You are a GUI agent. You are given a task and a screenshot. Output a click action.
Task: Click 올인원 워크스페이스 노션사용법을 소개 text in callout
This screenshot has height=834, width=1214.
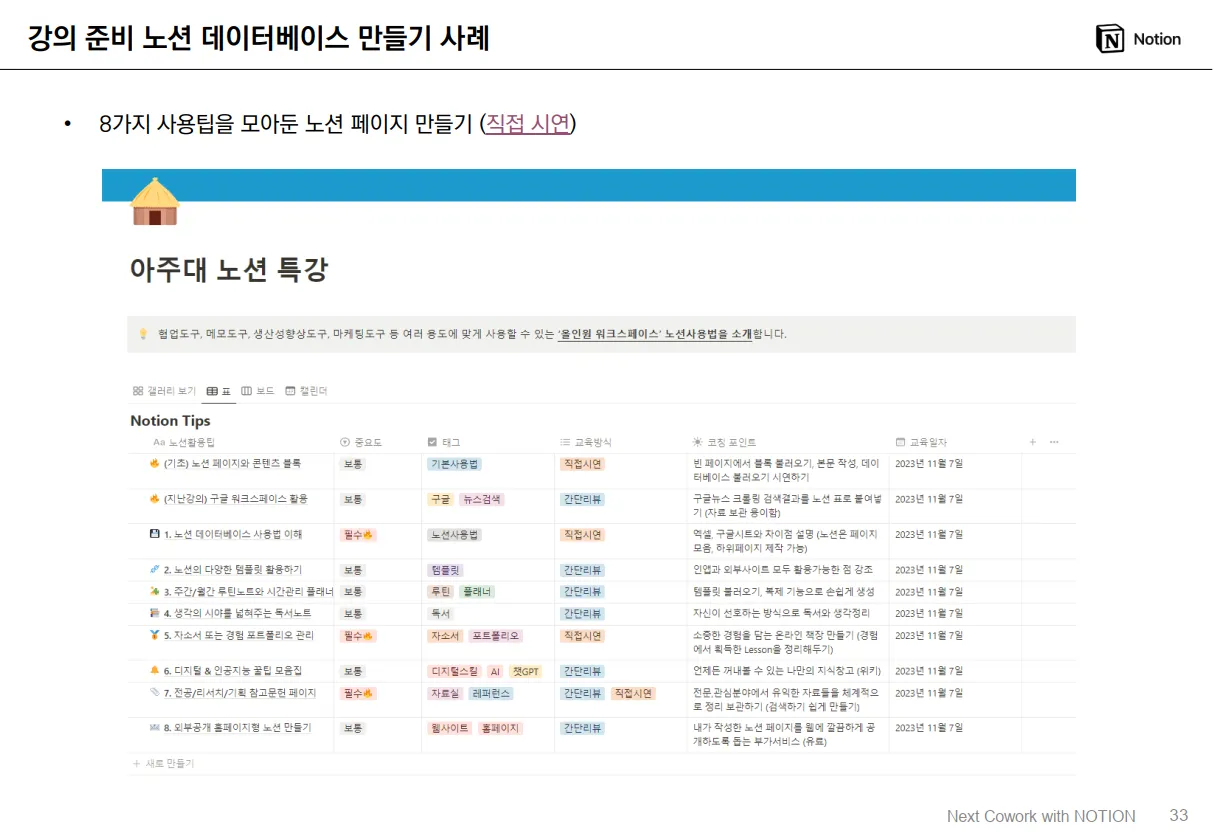tap(654, 334)
